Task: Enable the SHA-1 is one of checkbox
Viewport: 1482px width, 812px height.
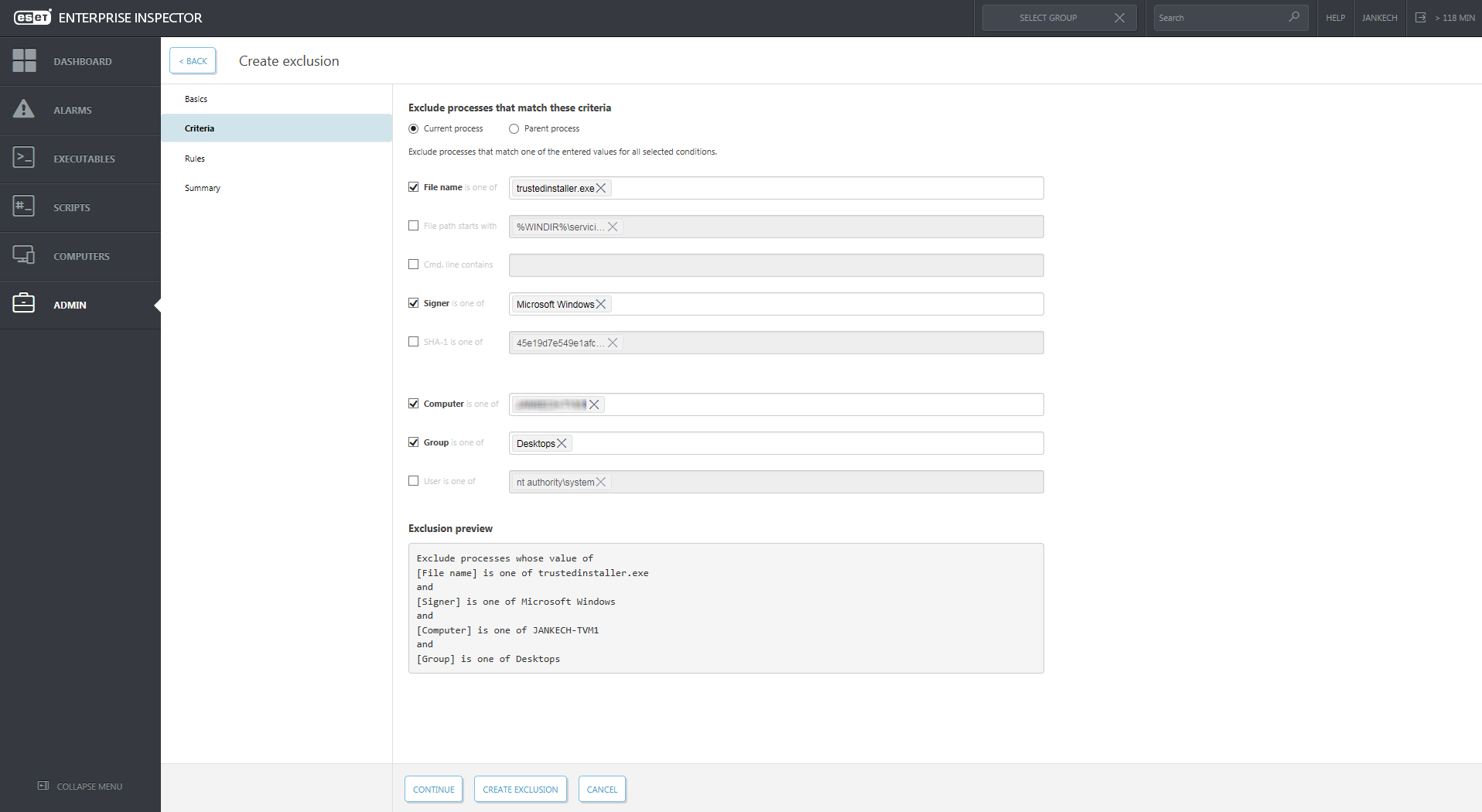Action: click(x=414, y=342)
